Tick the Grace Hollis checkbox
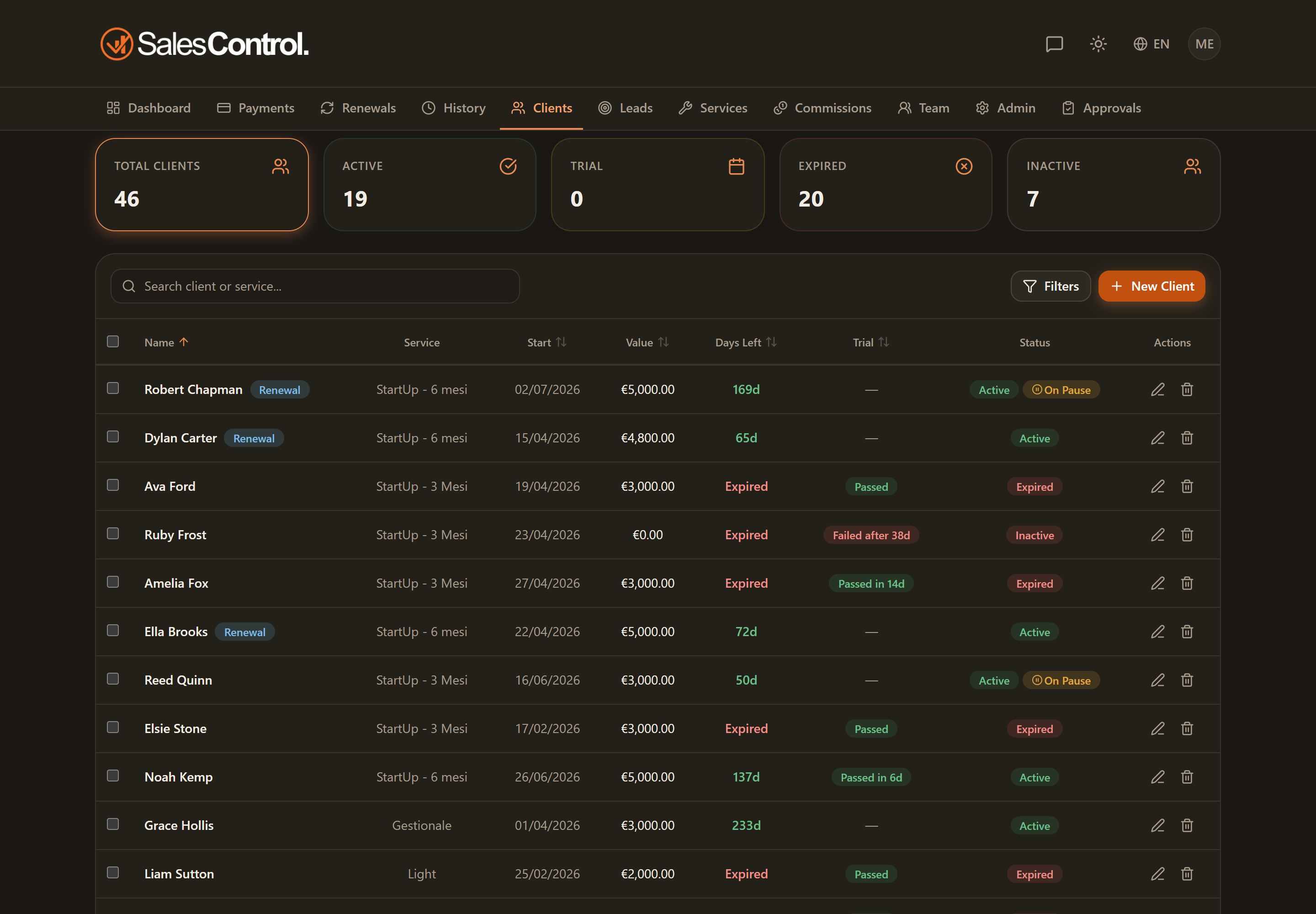 tap(113, 824)
